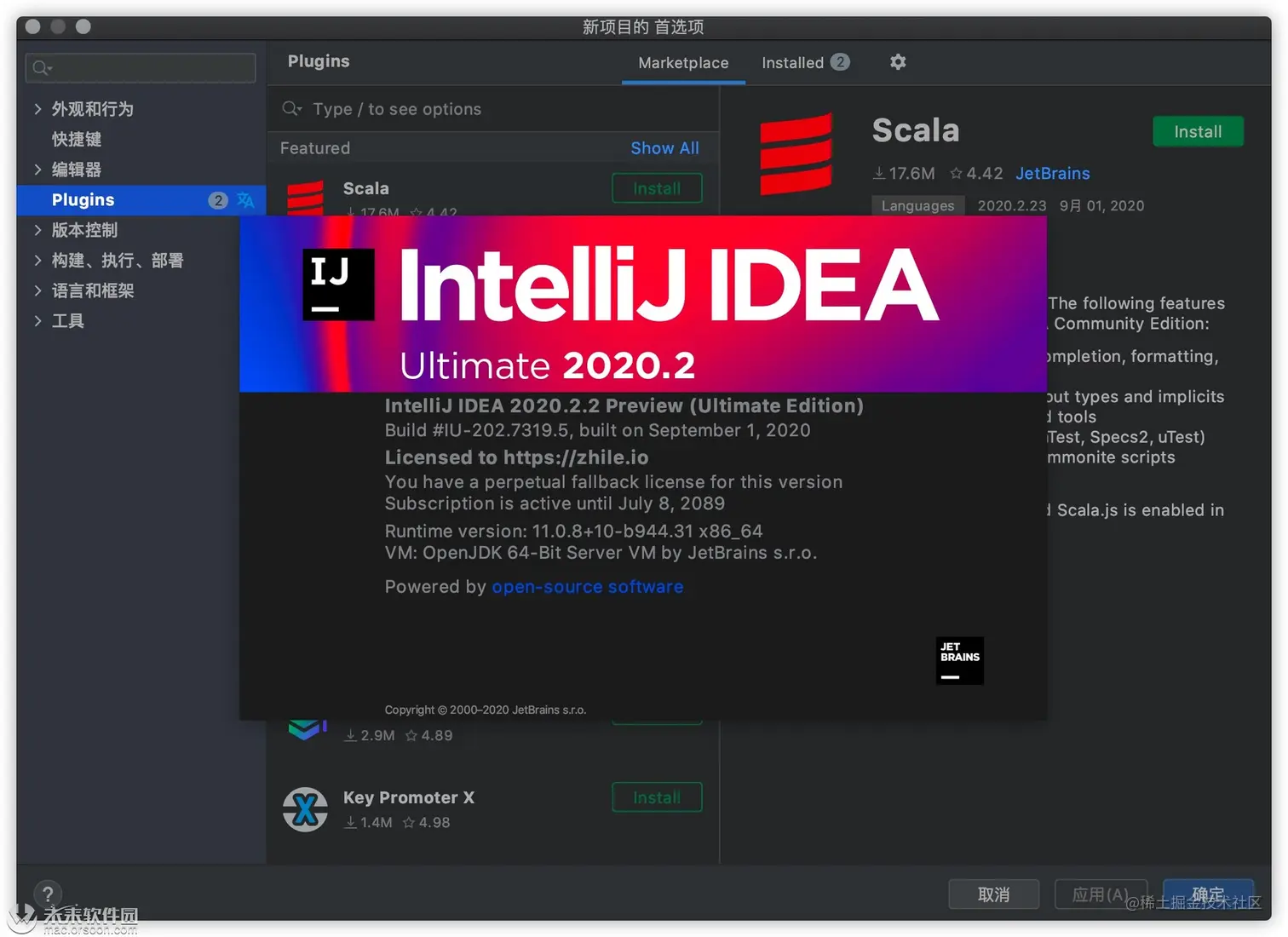Click the VM: OpenJDK 64-Bit Server line
The image size is (1288, 937).
[601, 553]
